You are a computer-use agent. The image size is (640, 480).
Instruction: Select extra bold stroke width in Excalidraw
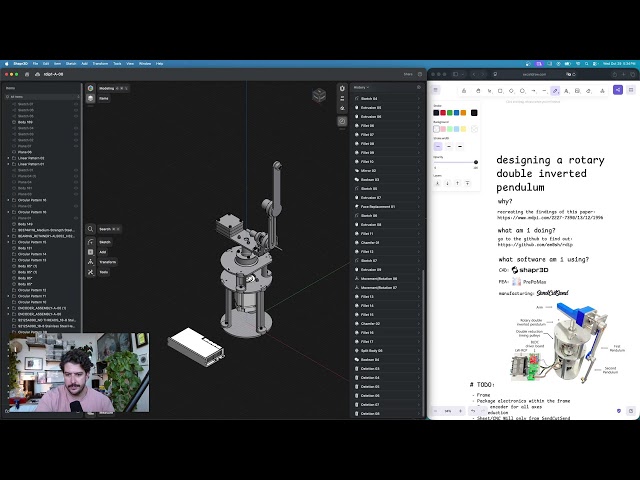coord(460,146)
